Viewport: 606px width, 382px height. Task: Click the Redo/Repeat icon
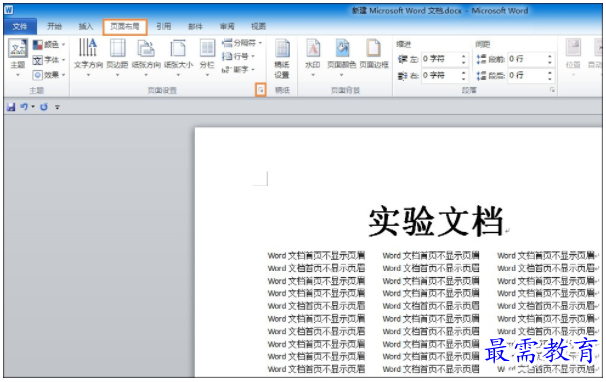[44, 107]
